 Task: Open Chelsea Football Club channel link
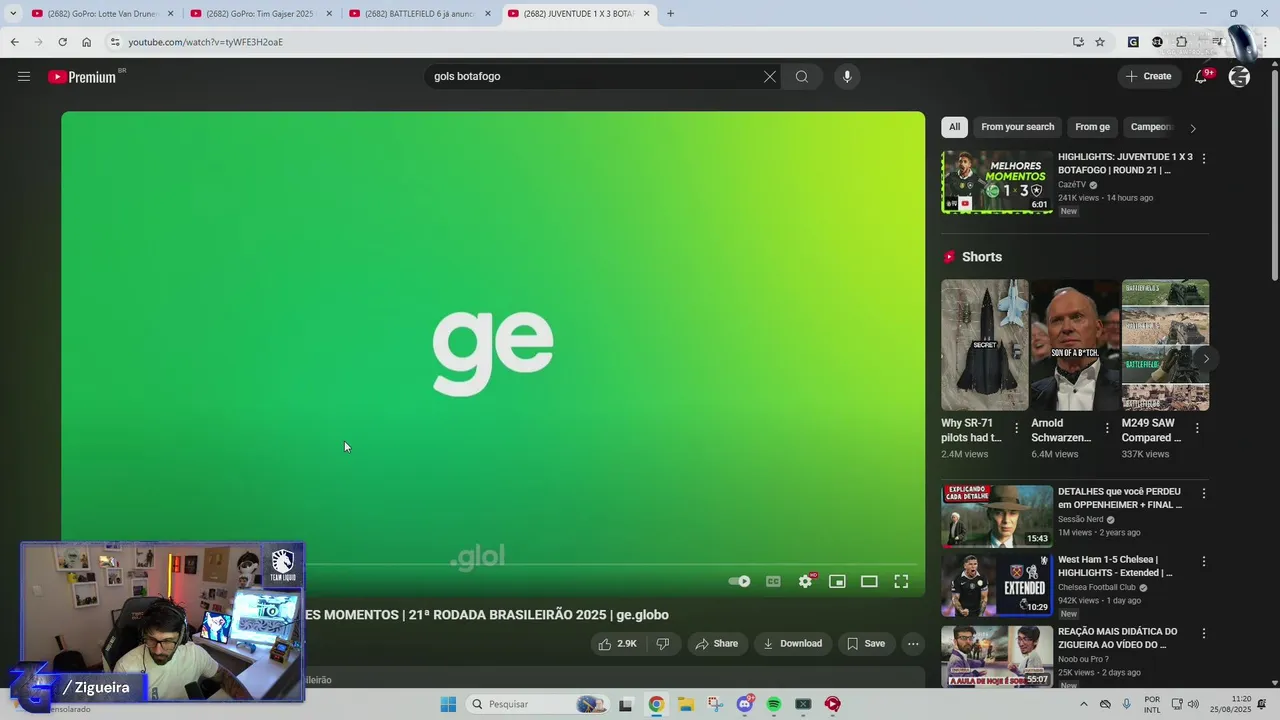[1097, 587]
